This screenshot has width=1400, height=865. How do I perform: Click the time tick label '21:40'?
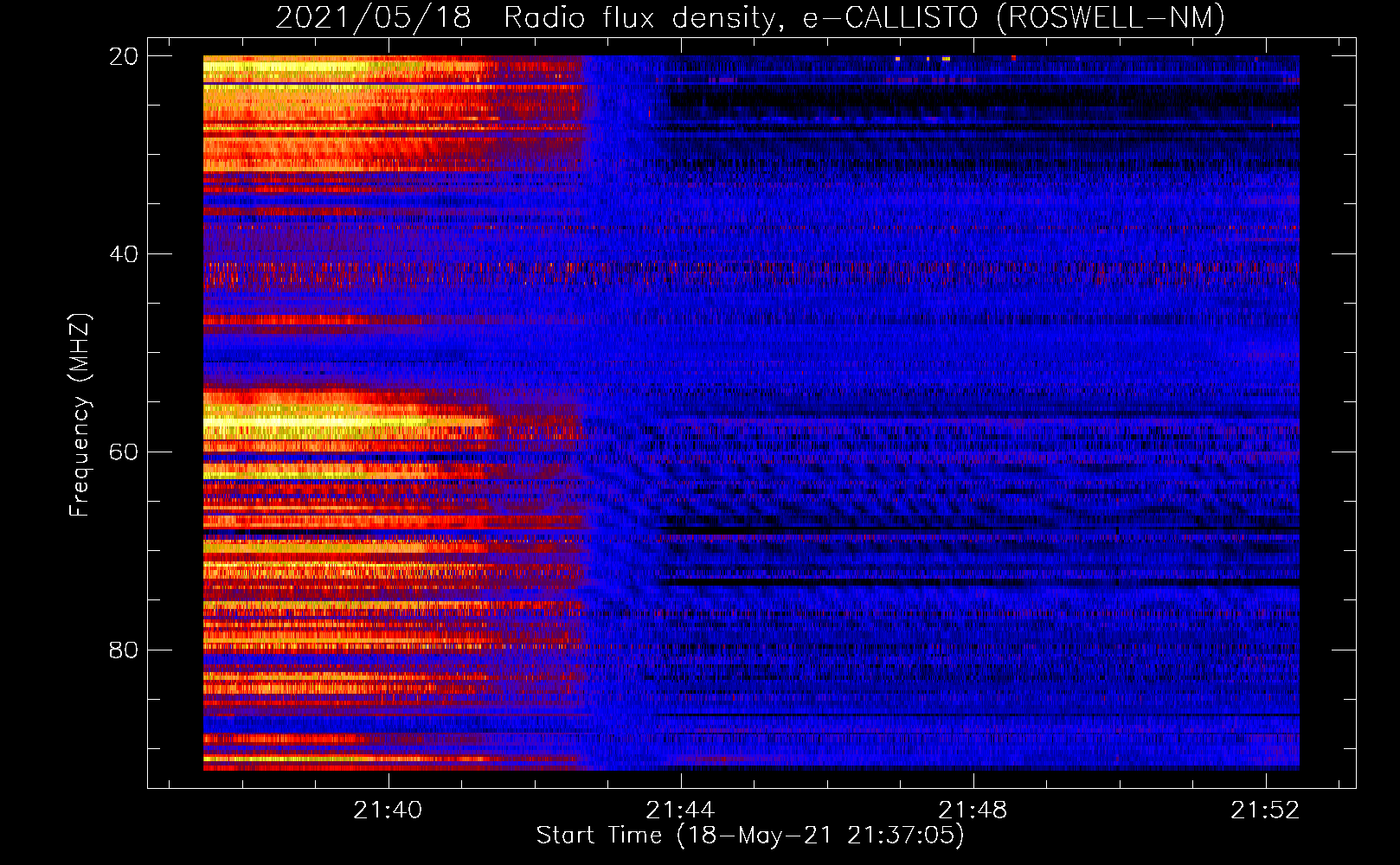point(388,810)
